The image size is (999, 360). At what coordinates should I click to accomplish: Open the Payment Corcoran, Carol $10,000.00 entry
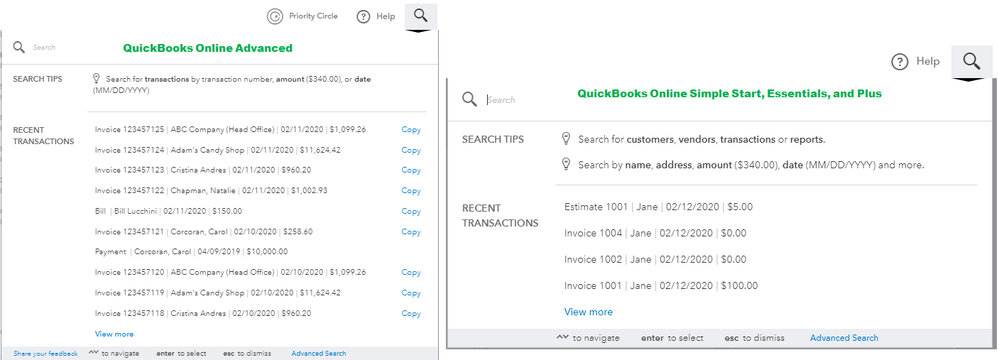coord(191,252)
